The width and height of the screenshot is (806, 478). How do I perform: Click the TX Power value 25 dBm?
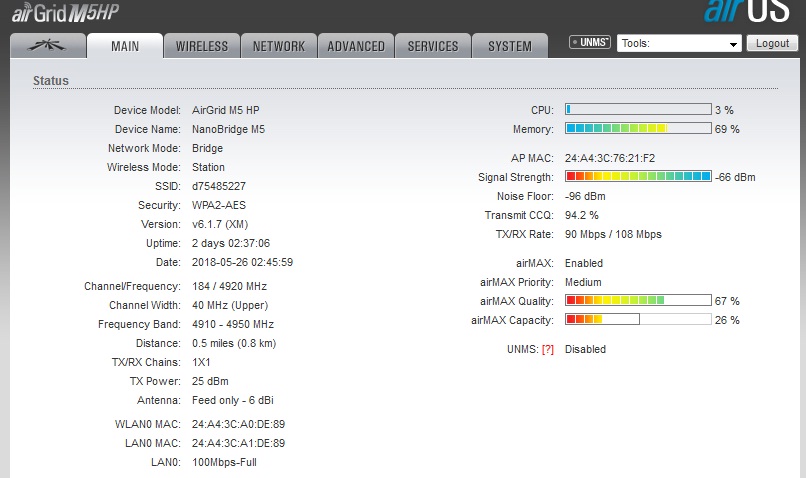210,381
